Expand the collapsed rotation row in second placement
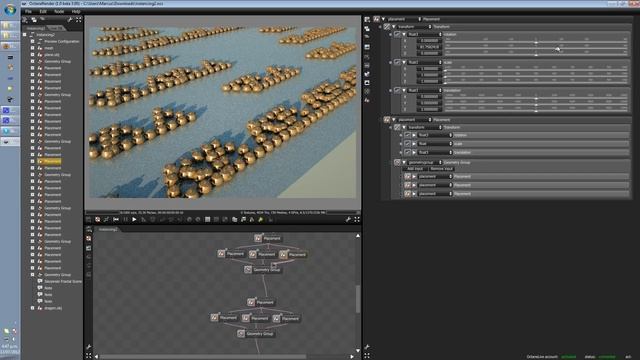The width and height of the screenshot is (640, 360). [x=414, y=135]
